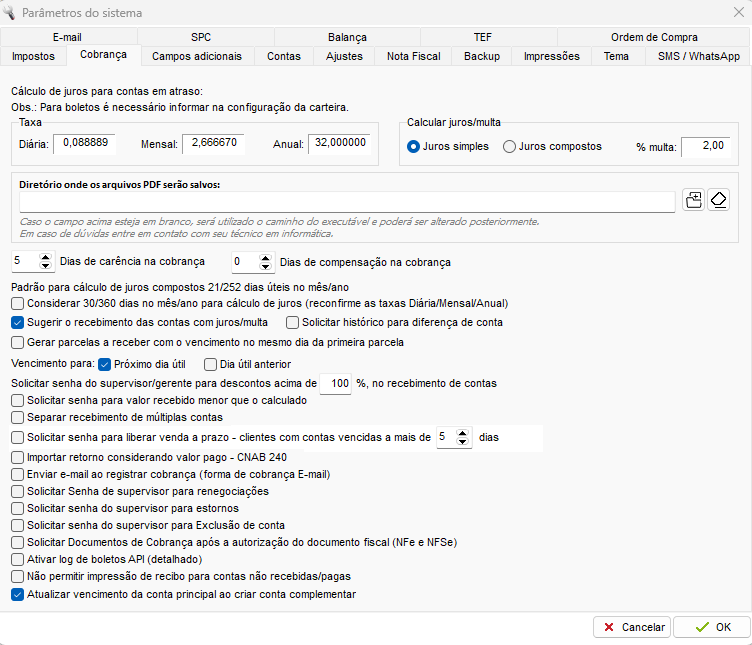Screen dimensions: 752x645
Task: Close the Parâmetros do sistema window
Action: click(x=739, y=12)
